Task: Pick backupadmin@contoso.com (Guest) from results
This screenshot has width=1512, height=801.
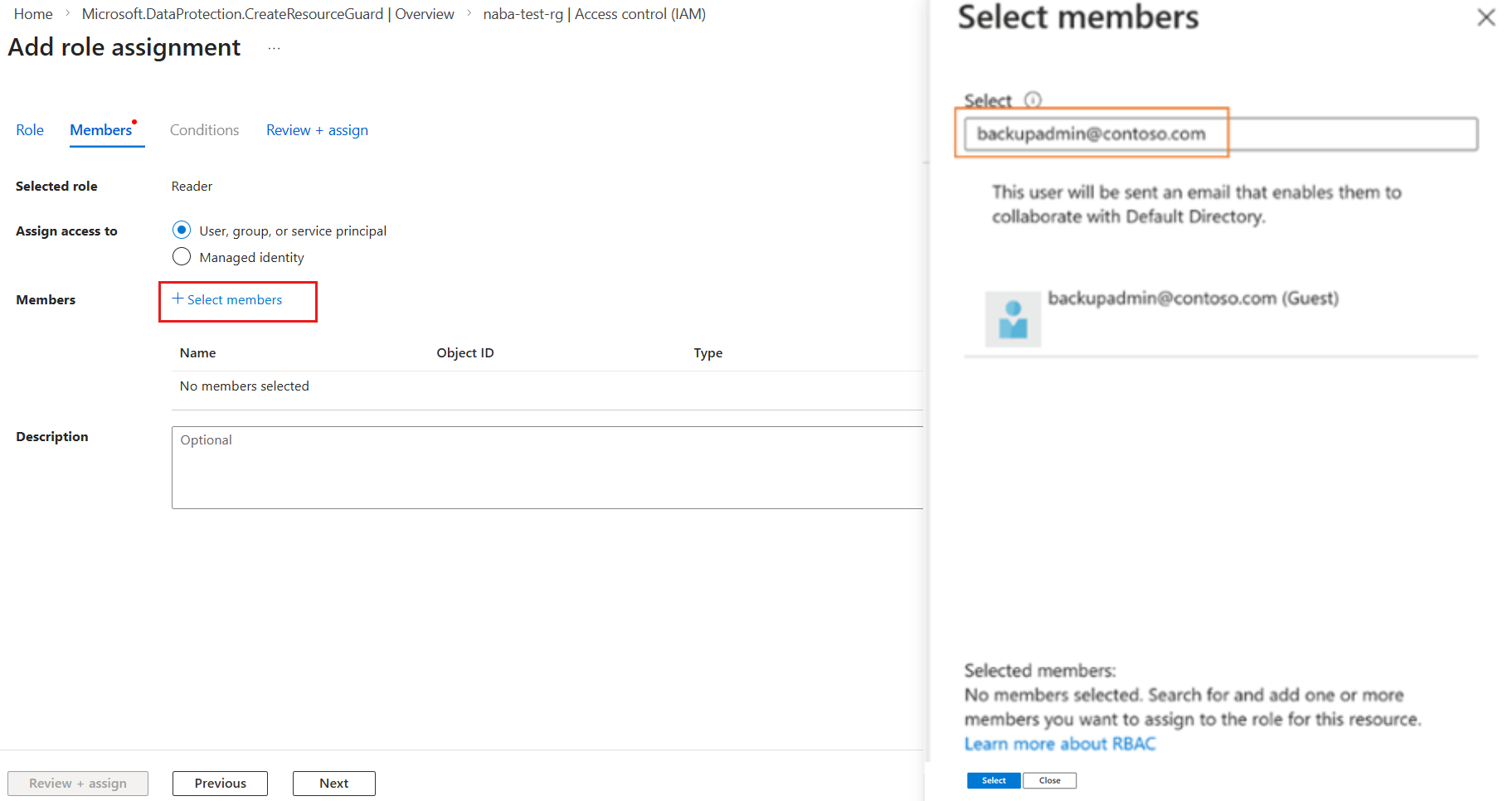Action: 1193,299
